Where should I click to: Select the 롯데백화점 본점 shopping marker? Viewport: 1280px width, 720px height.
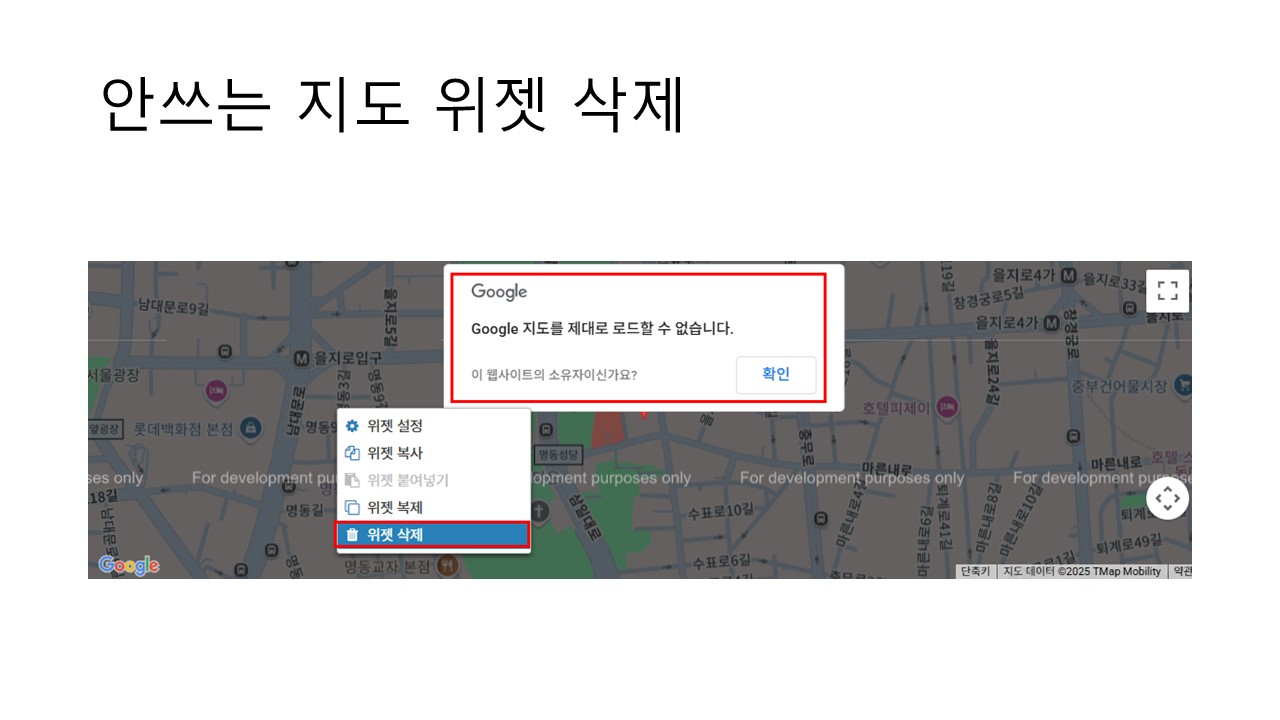[x=251, y=428]
